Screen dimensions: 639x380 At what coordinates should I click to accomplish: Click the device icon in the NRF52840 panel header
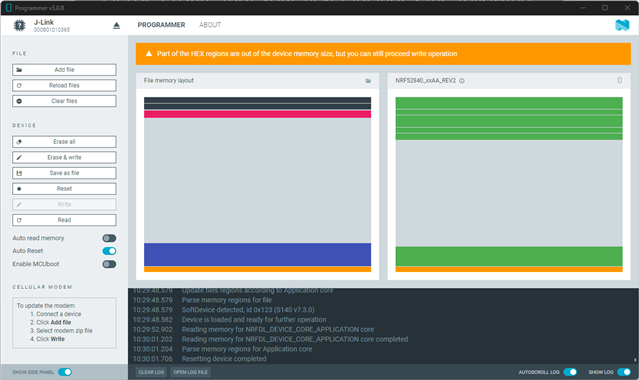[x=619, y=80]
